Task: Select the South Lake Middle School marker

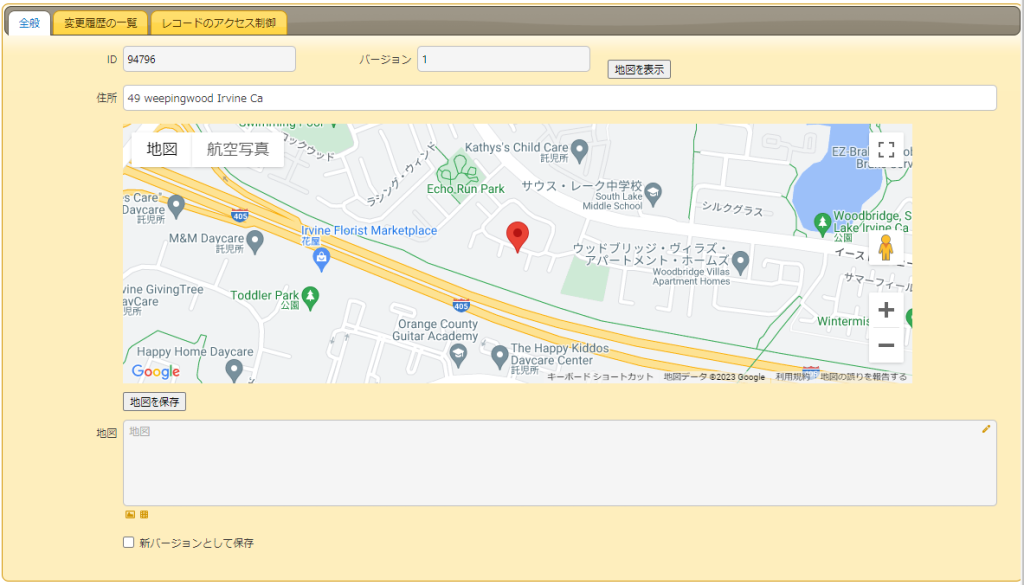Action: click(x=653, y=193)
